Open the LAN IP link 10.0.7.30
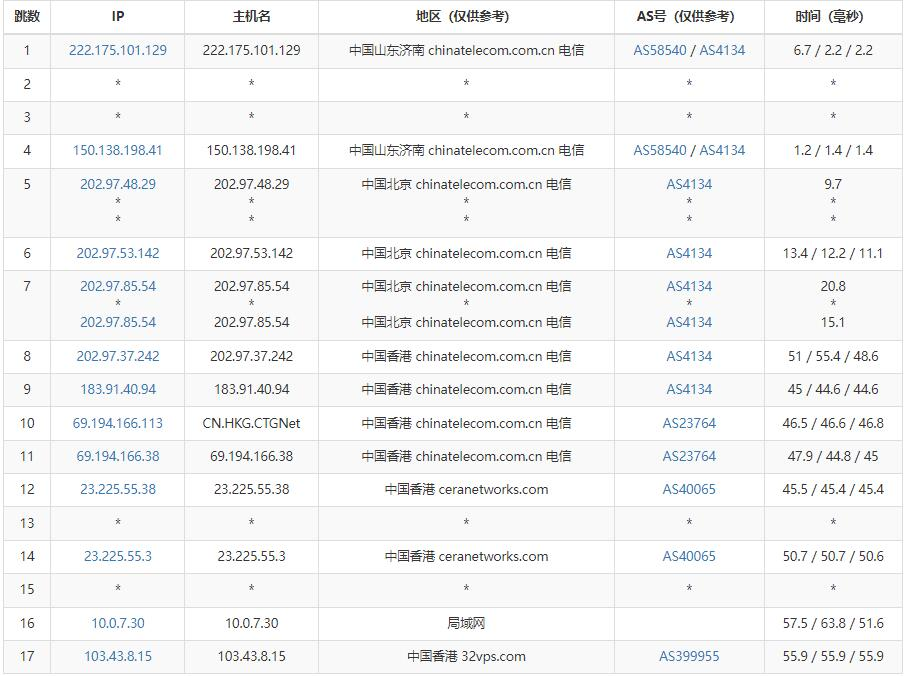This screenshot has height=676, width=905. point(118,623)
